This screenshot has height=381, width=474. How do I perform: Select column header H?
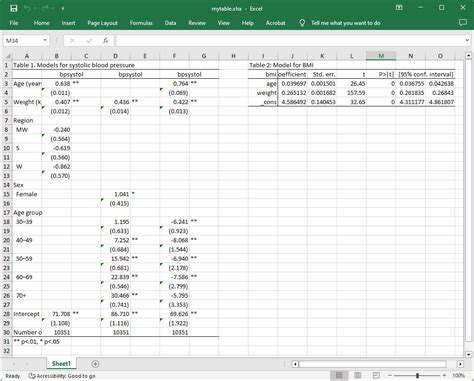point(233,56)
